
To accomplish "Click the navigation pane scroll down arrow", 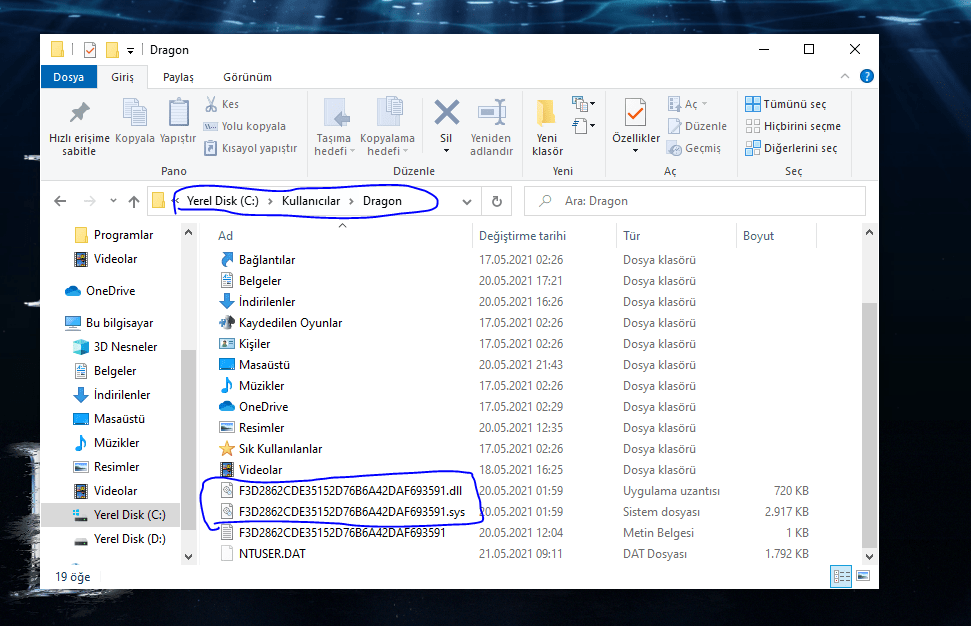I will point(188,557).
